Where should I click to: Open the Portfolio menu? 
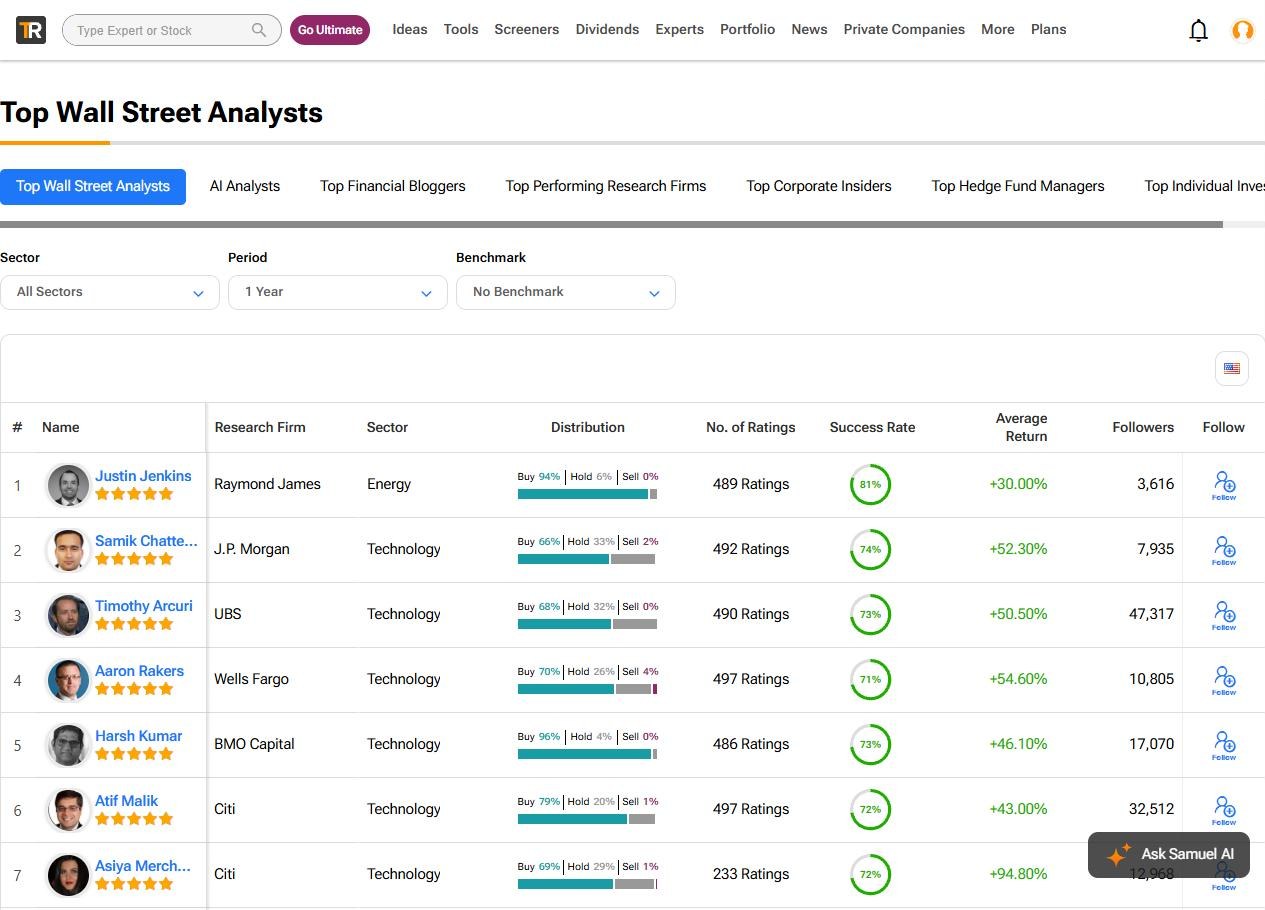tap(748, 29)
